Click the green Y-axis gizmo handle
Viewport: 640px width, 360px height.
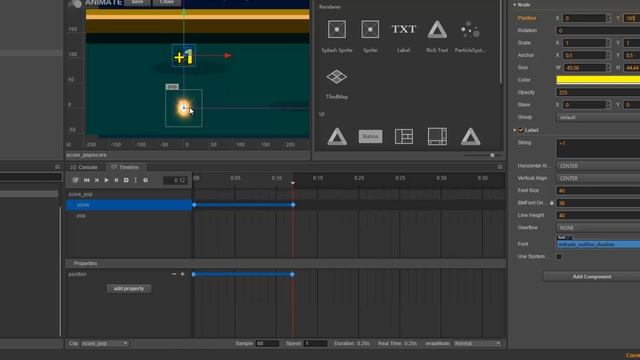[184, 13]
